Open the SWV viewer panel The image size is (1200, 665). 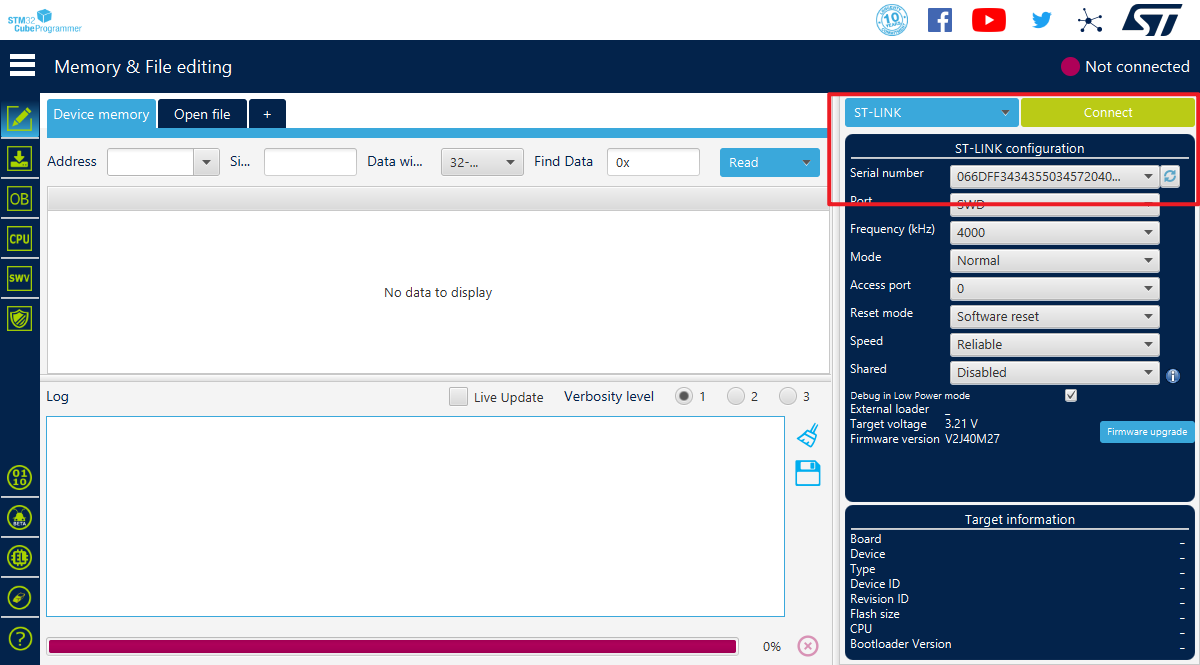[19, 278]
